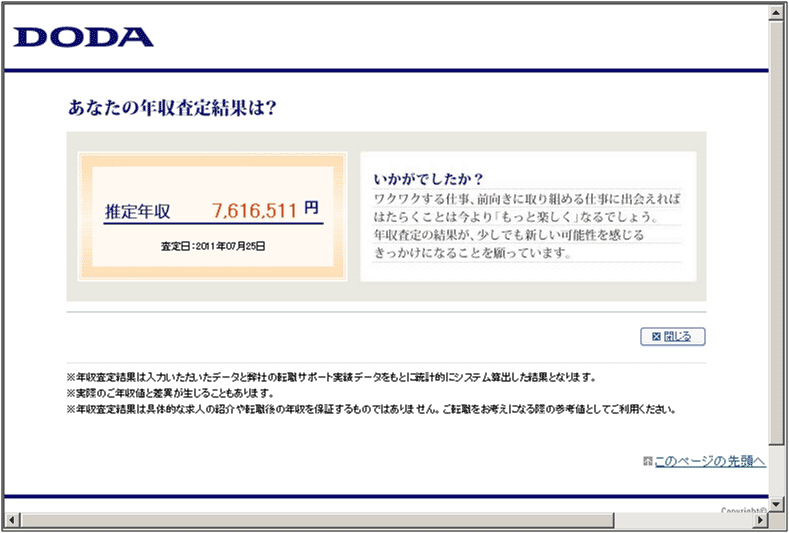Click the vertical scrollbar down arrow
Screen dimensions: 789x533
[x=776, y=503]
